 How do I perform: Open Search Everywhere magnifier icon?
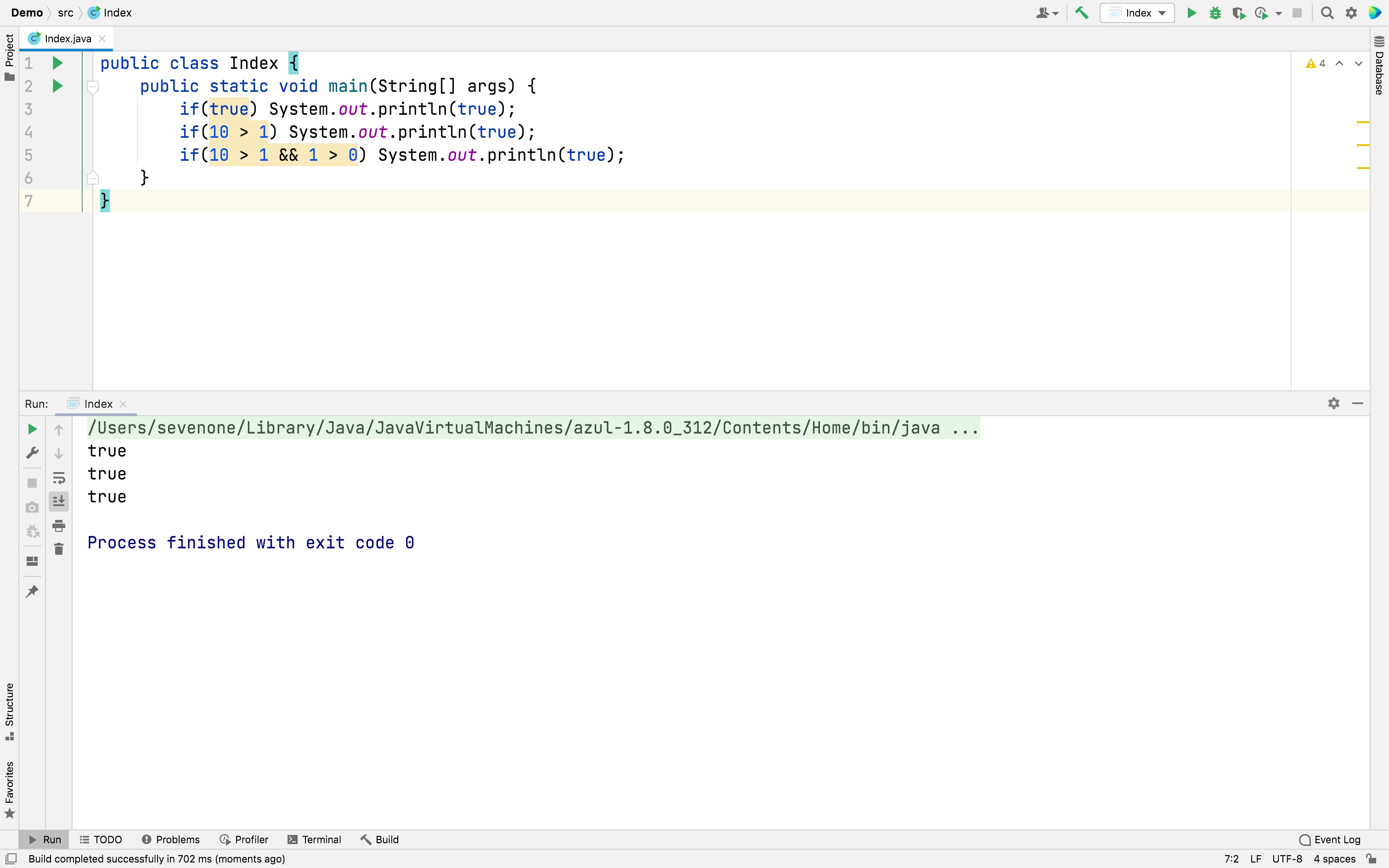(x=1327, y=13)
